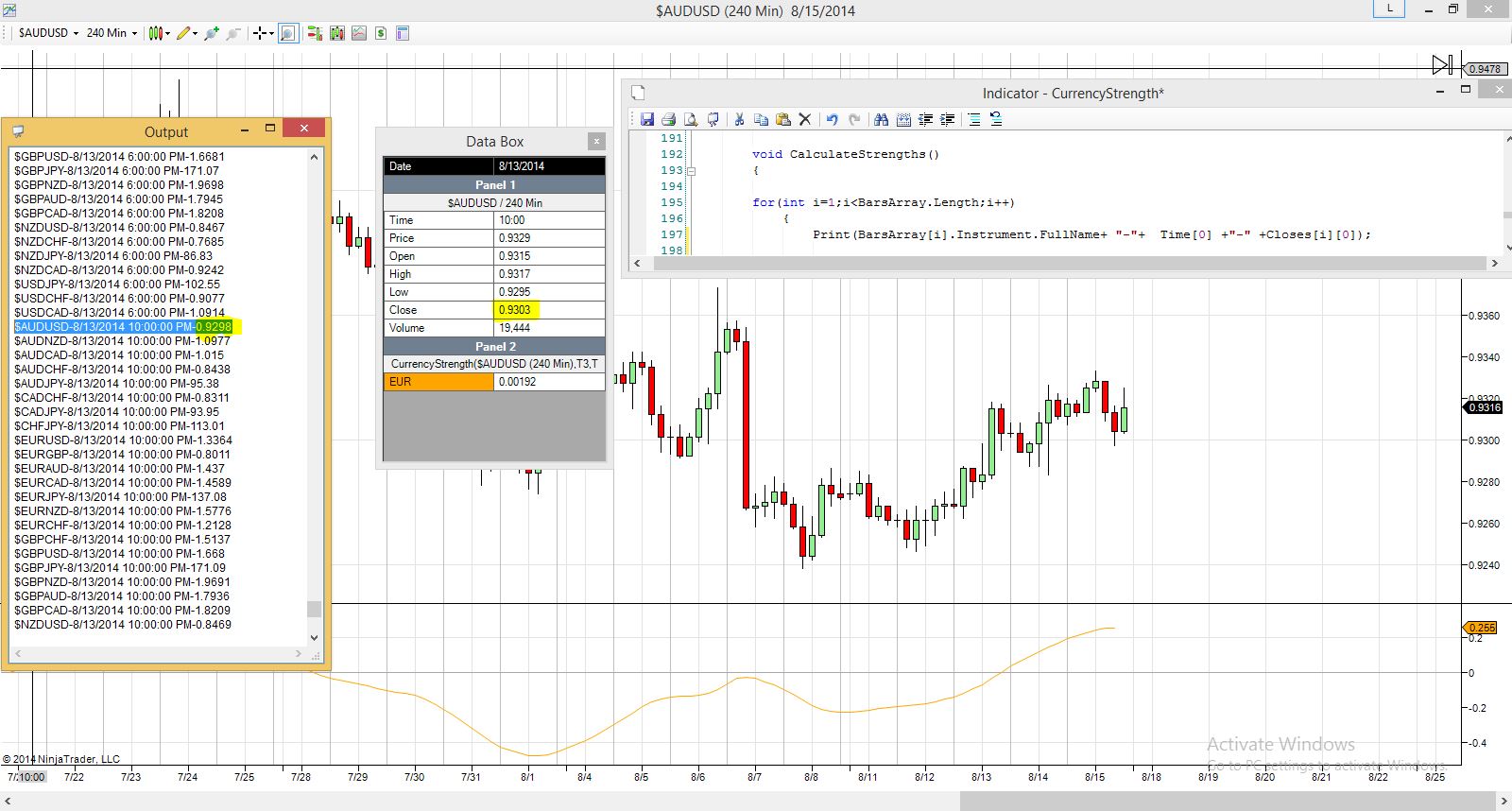Open the drawing tools pencil menu

pos(187,33)
